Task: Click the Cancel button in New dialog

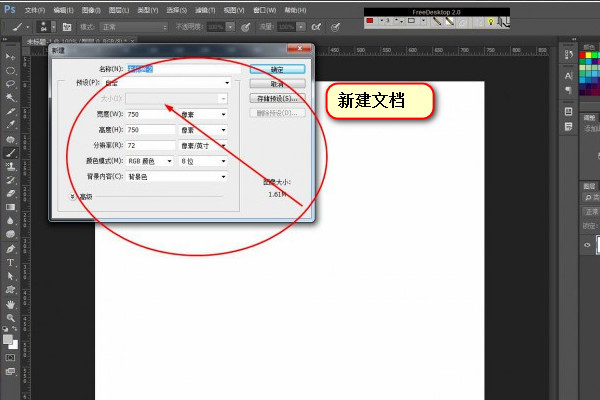Action: point(277,84)
